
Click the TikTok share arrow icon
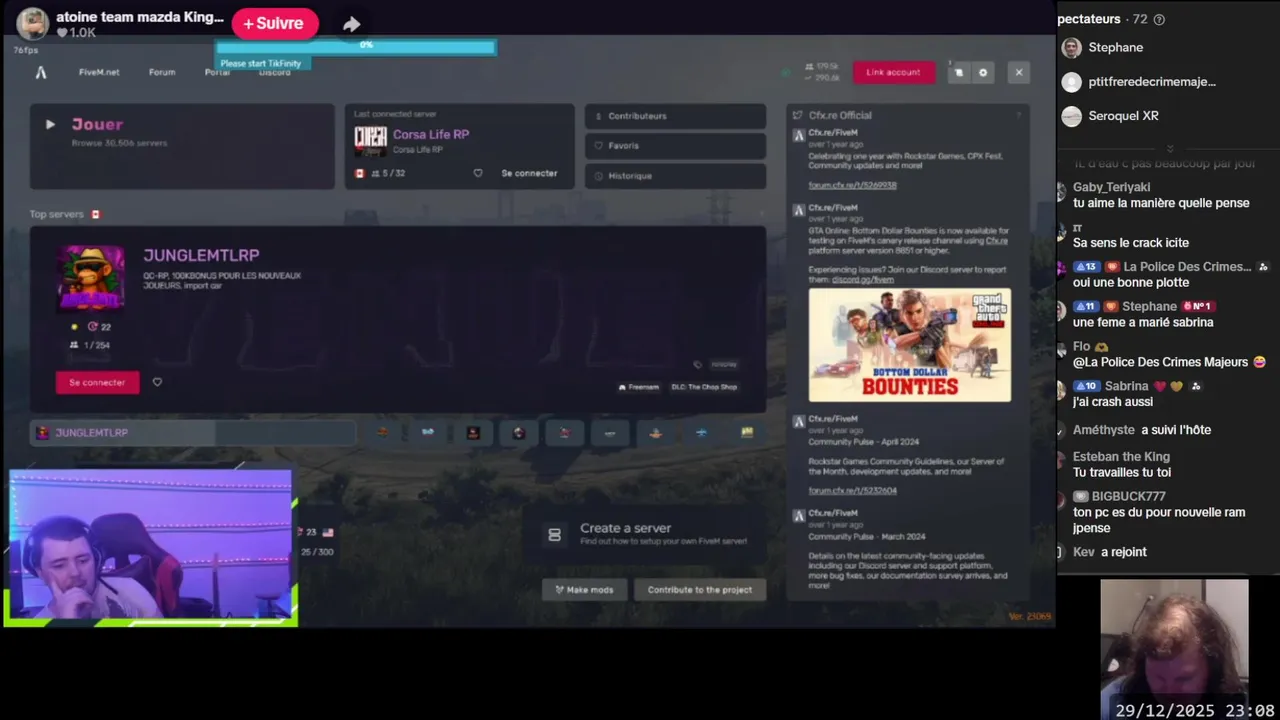pos(351,24)
